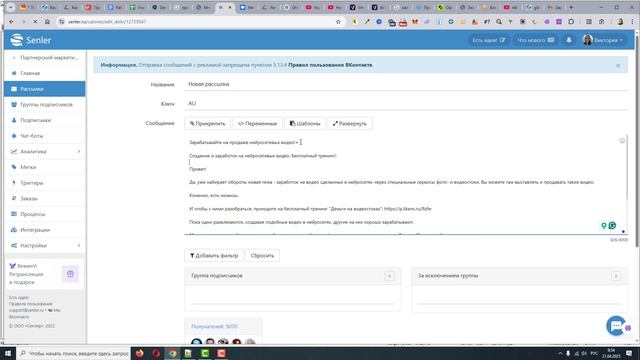Open link in the message text

(407, 209)
